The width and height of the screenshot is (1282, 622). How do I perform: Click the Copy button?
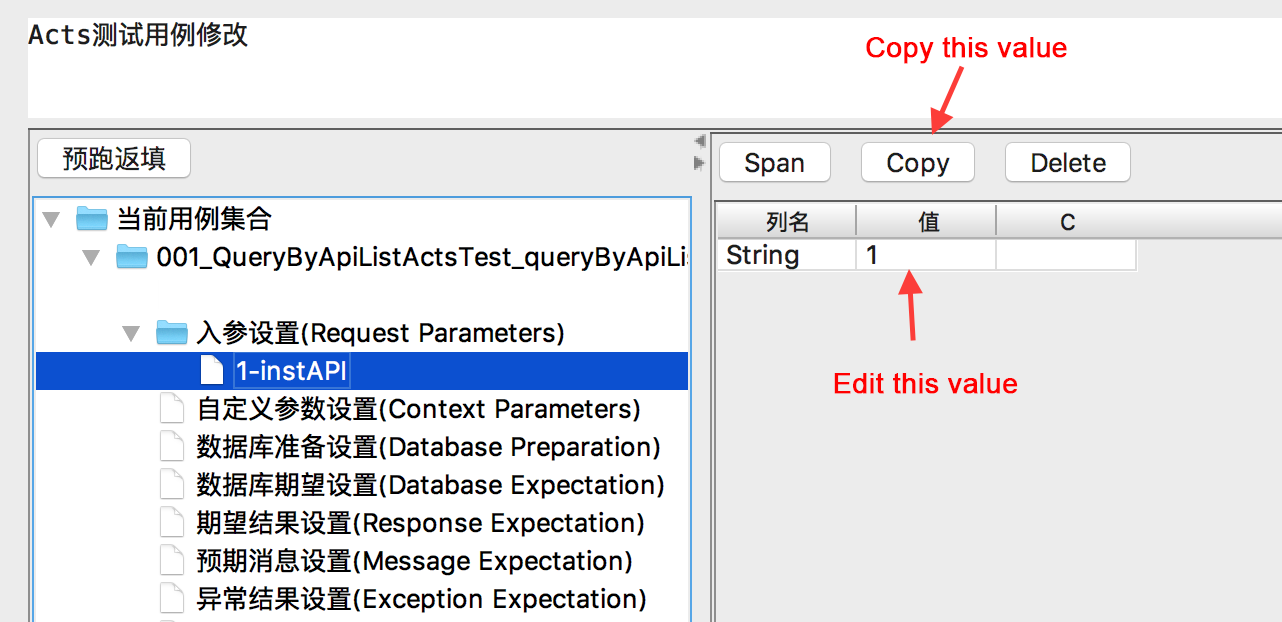917,163
